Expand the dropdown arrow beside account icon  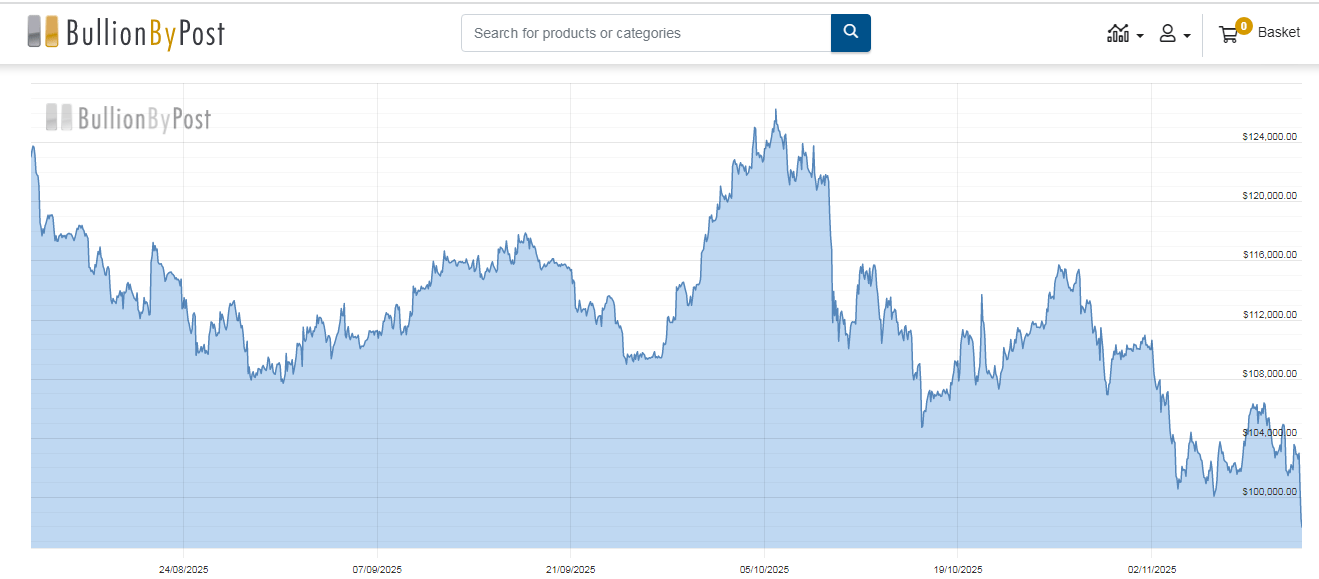tap(1186, 36)
